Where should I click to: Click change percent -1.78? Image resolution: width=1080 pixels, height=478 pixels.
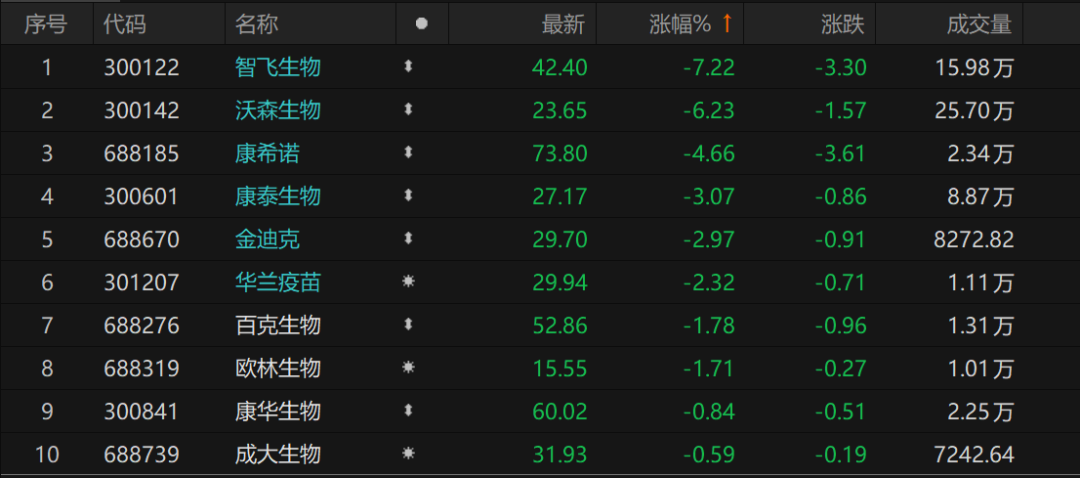point(709,325)
